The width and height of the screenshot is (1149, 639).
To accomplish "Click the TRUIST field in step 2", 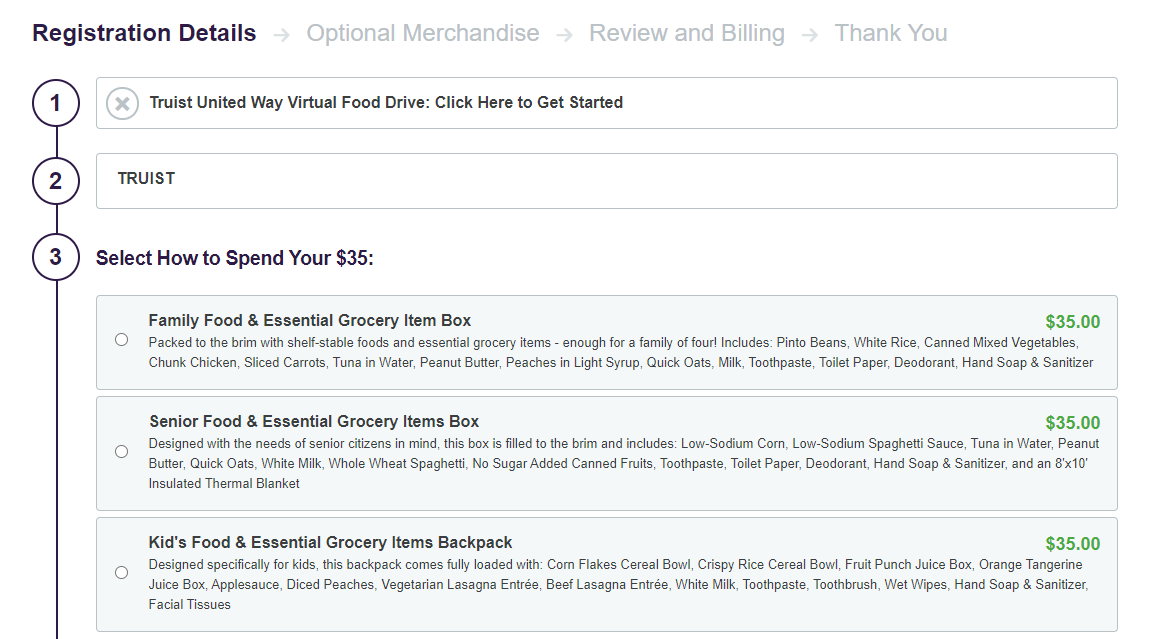I will [607, 181].
